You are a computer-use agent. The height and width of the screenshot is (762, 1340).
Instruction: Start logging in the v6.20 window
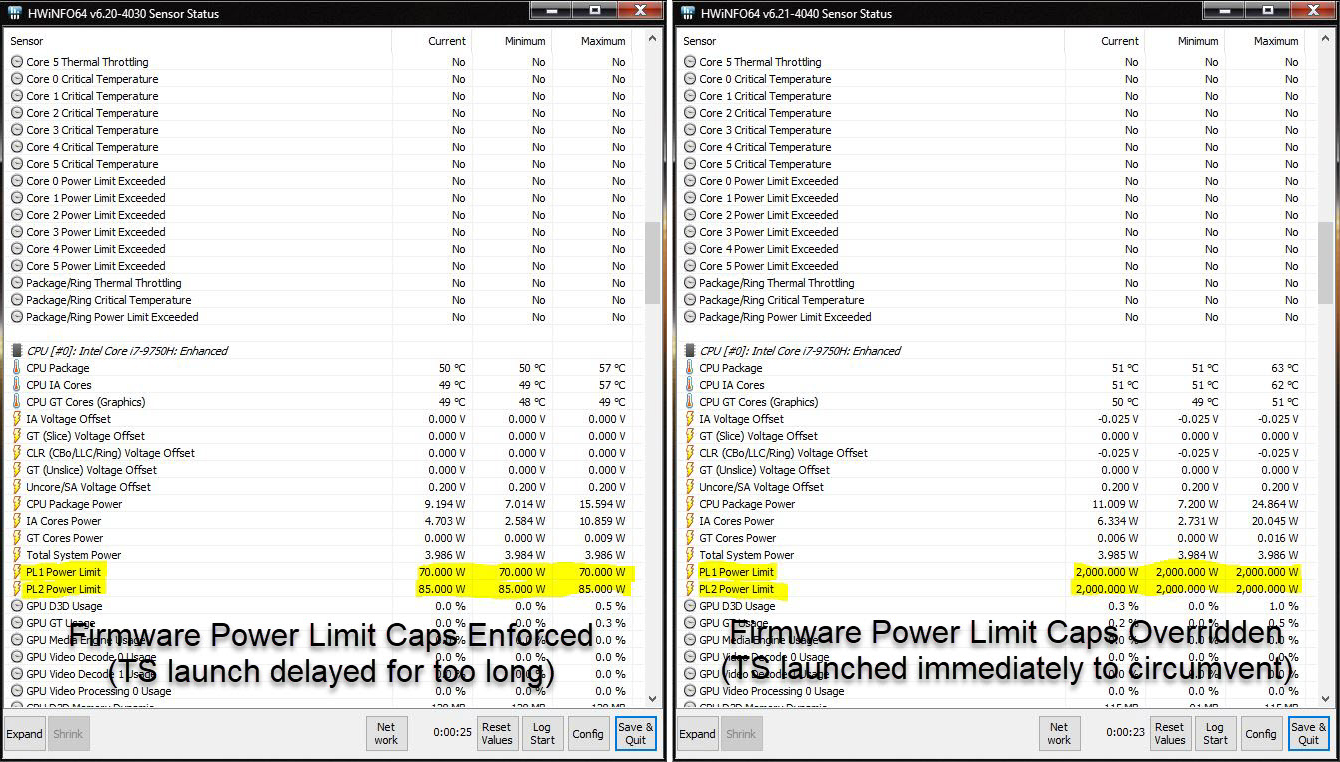tap(542, 733)
